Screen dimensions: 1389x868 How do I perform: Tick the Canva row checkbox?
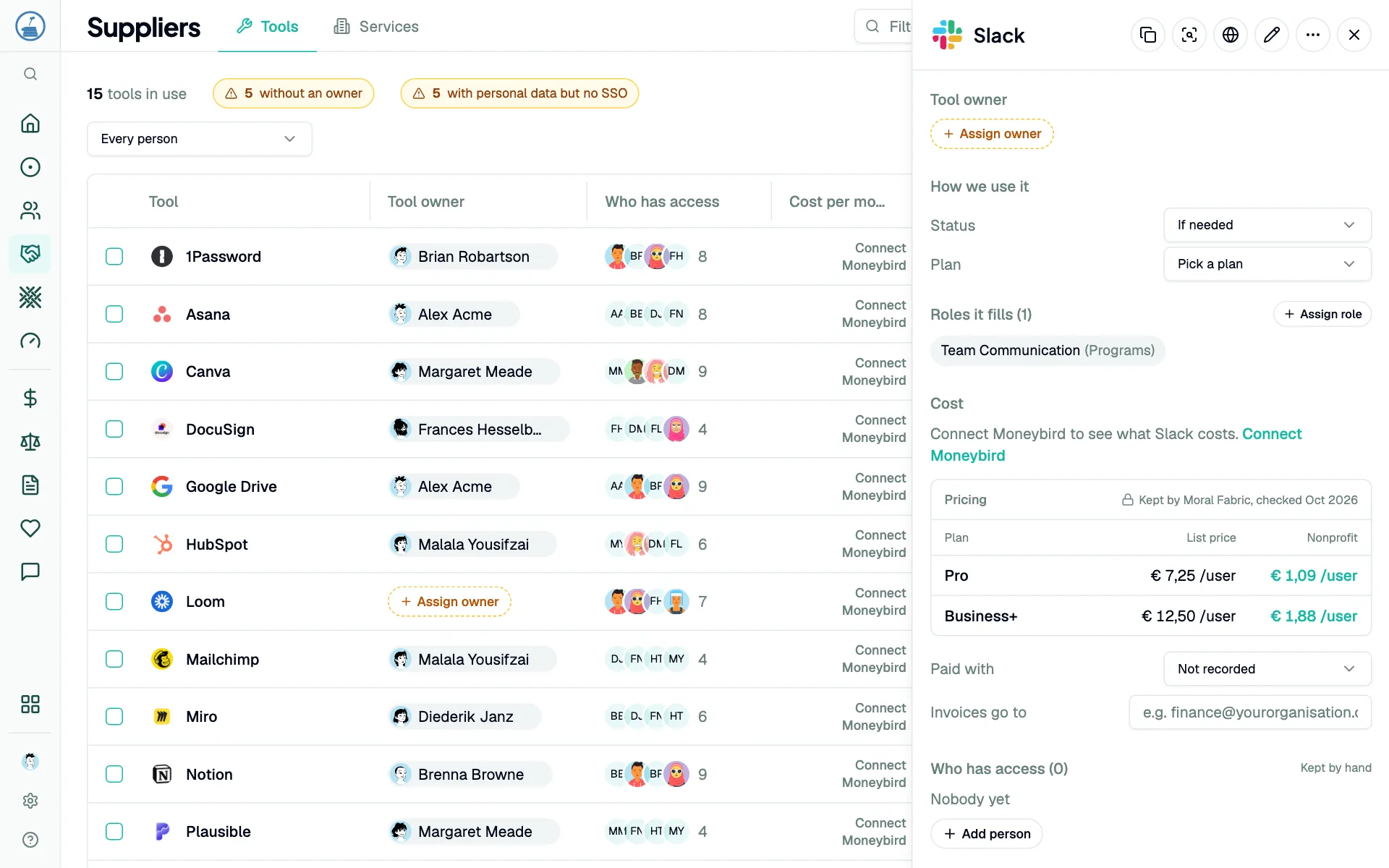114,372
